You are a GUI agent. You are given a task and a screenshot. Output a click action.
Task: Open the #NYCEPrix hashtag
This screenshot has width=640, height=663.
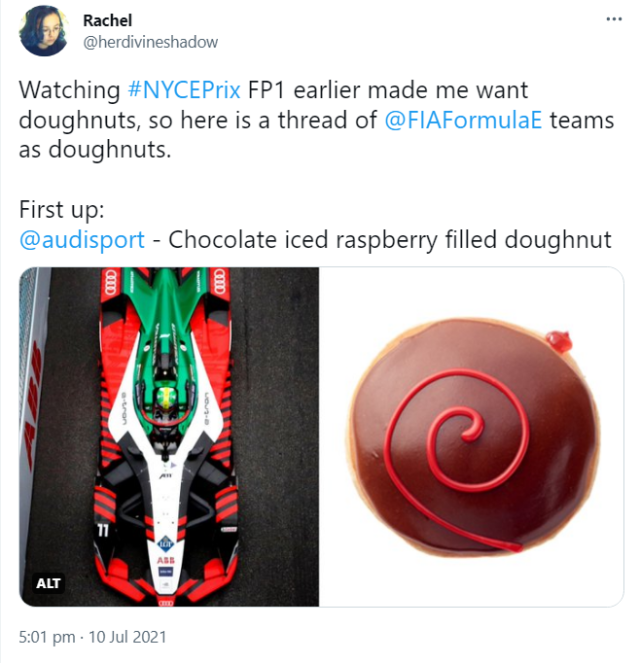184,88
